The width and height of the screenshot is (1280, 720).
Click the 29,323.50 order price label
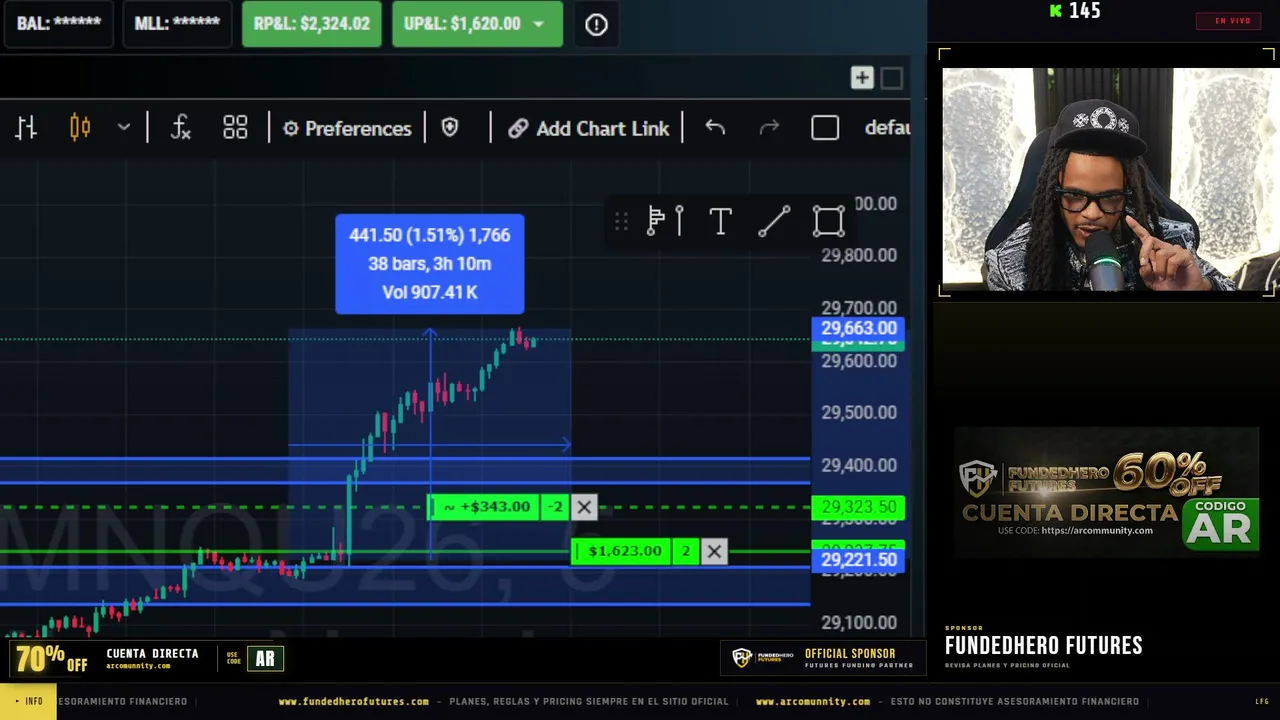[858, 507]
